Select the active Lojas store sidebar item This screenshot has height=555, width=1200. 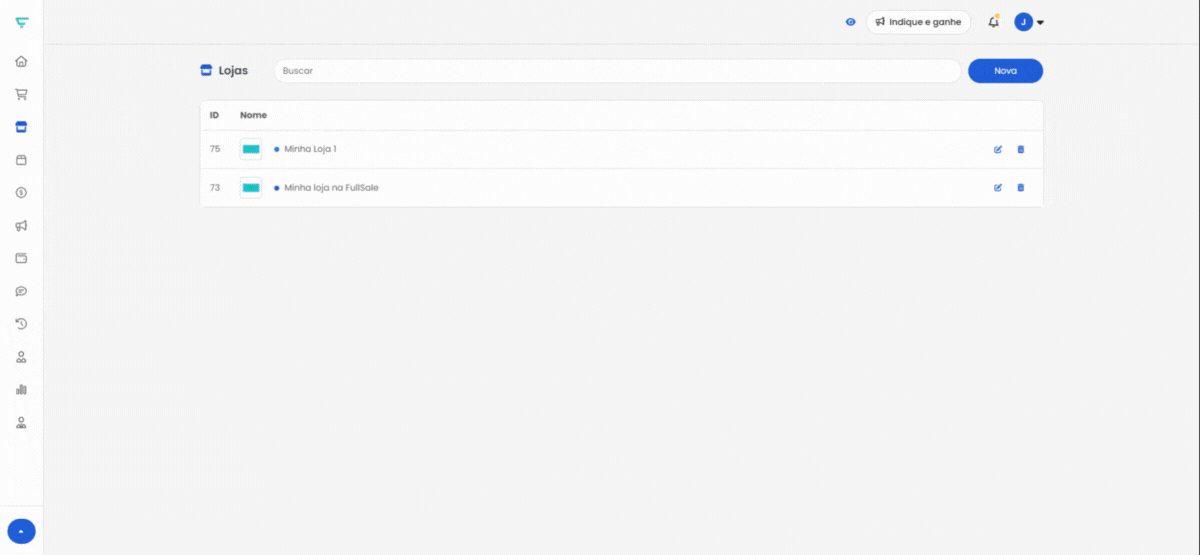click(21, 127)
